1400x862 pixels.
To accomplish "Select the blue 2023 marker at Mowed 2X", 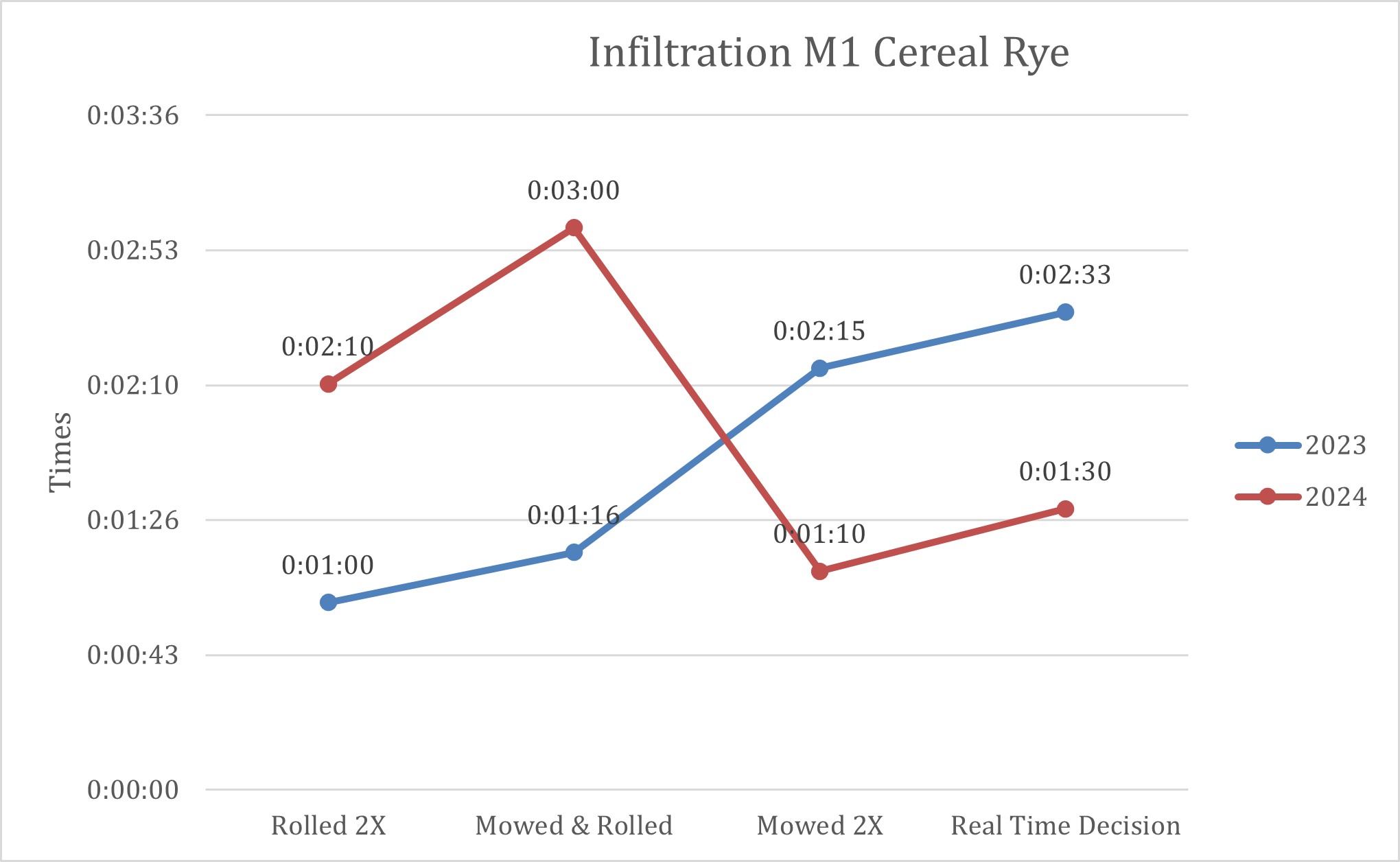I will pos(819,369).
